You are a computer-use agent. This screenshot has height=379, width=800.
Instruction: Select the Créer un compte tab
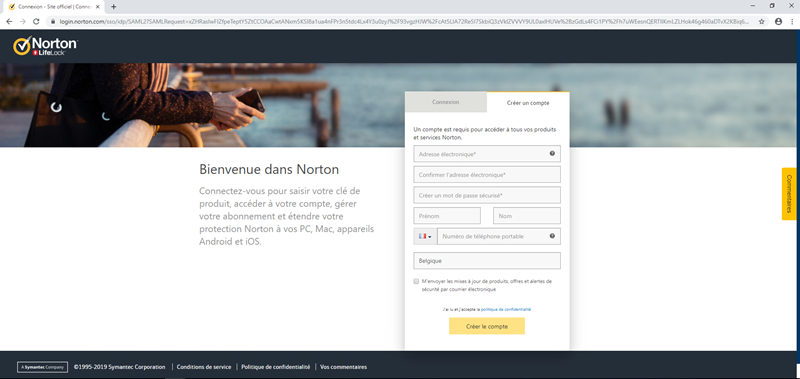528,103
